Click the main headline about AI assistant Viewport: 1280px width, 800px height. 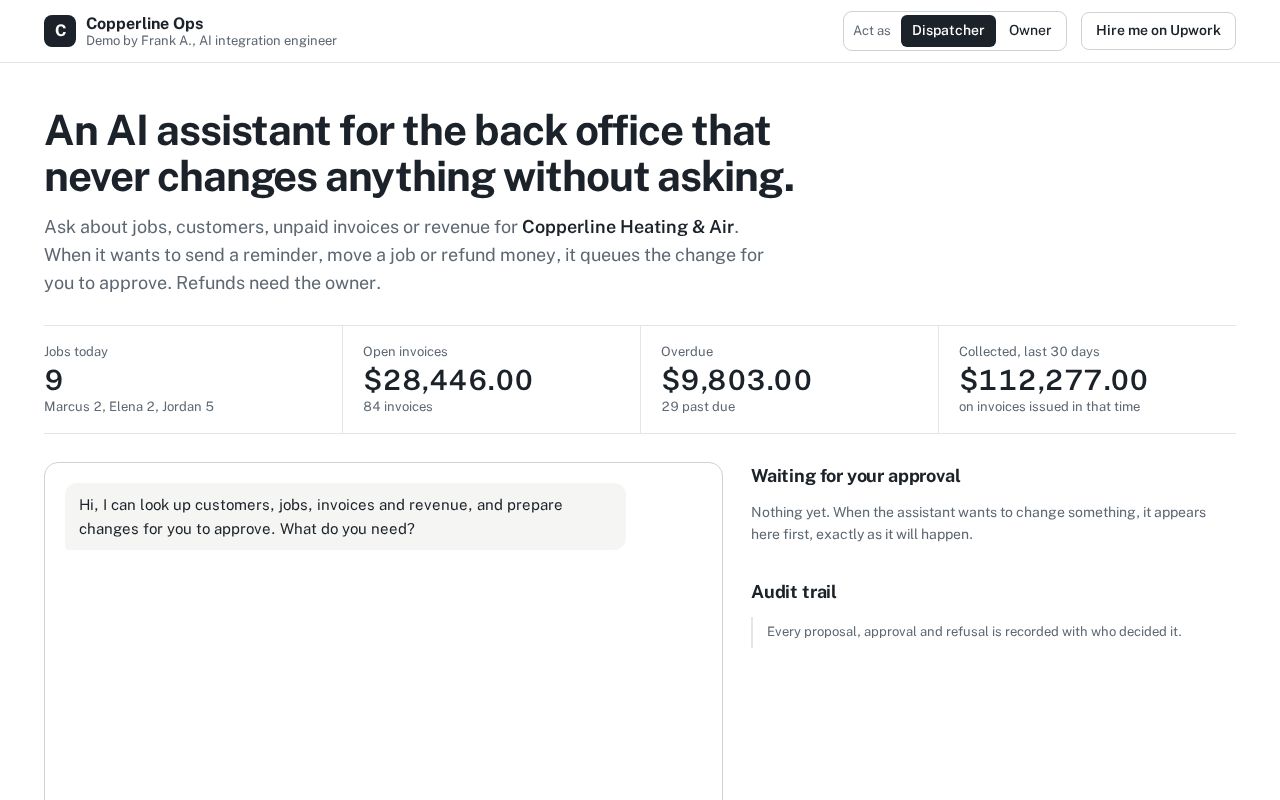coord(419,154)
